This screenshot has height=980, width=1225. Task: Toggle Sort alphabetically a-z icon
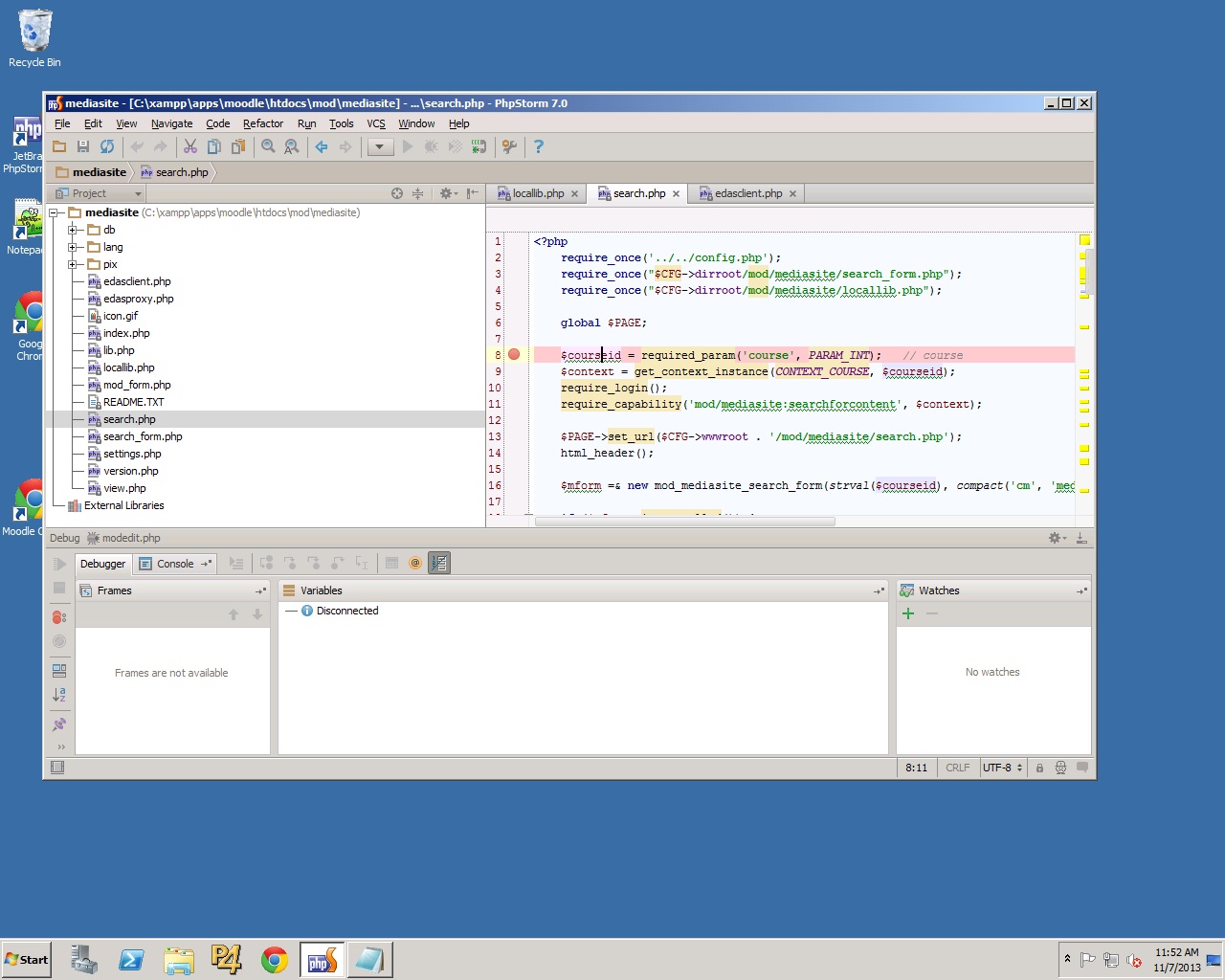tap(59, 695)
